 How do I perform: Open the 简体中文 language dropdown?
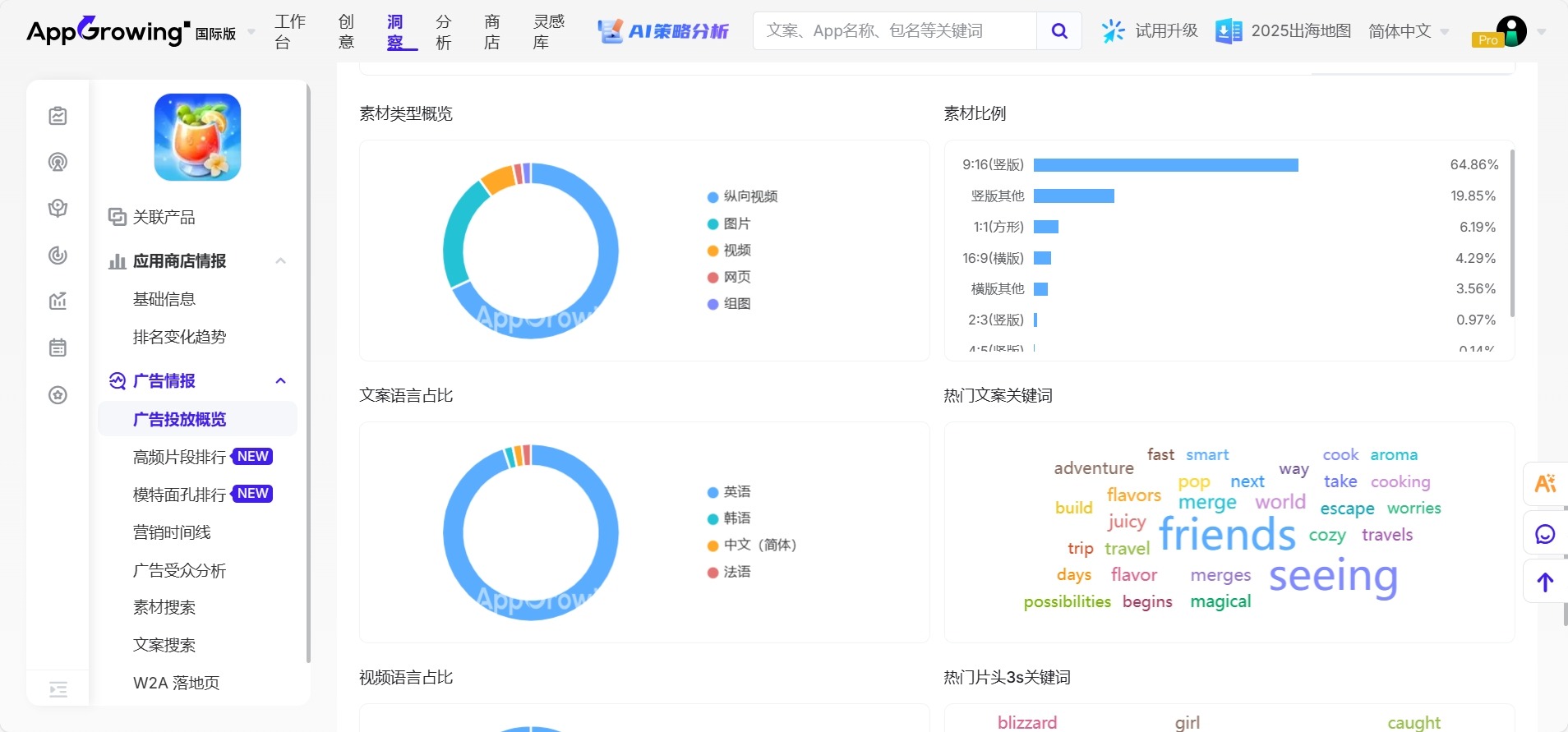[1408, 31]
